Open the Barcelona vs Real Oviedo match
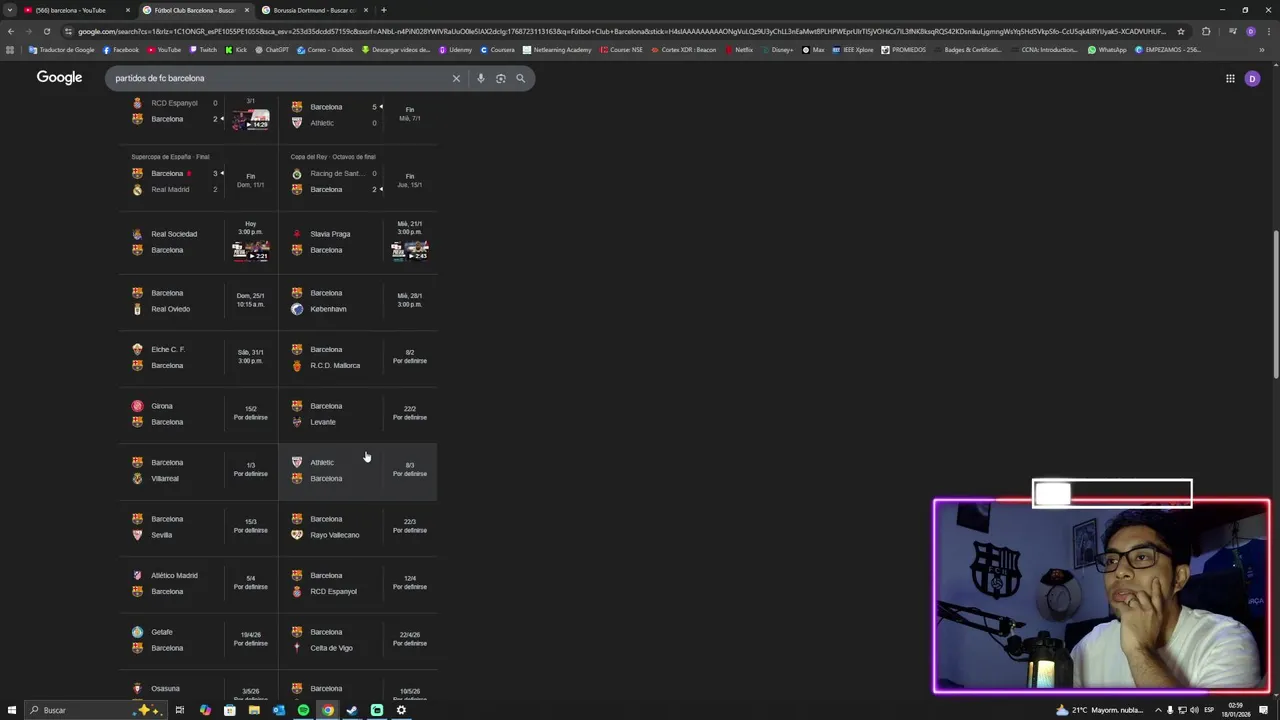Viewport: 1280px width, 720px height. [x=198, y=301]
